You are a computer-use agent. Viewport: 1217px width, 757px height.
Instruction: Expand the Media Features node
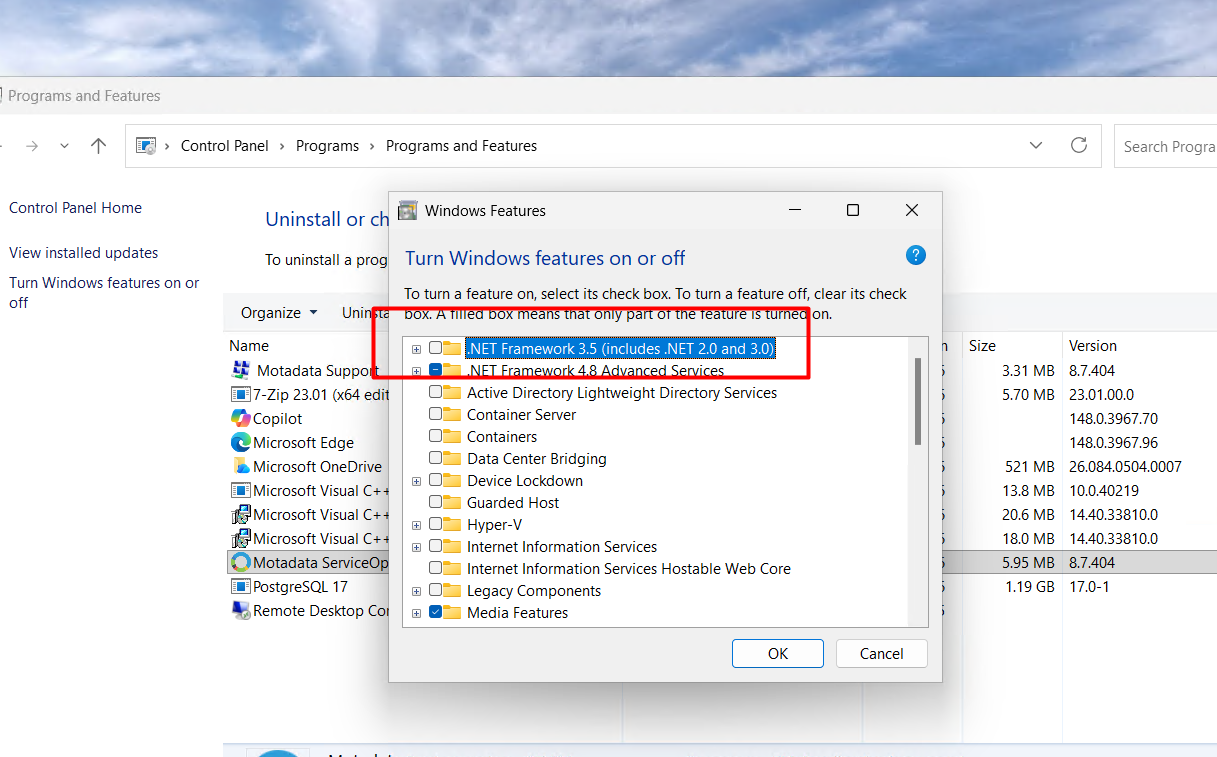click(x=416, y=613)
